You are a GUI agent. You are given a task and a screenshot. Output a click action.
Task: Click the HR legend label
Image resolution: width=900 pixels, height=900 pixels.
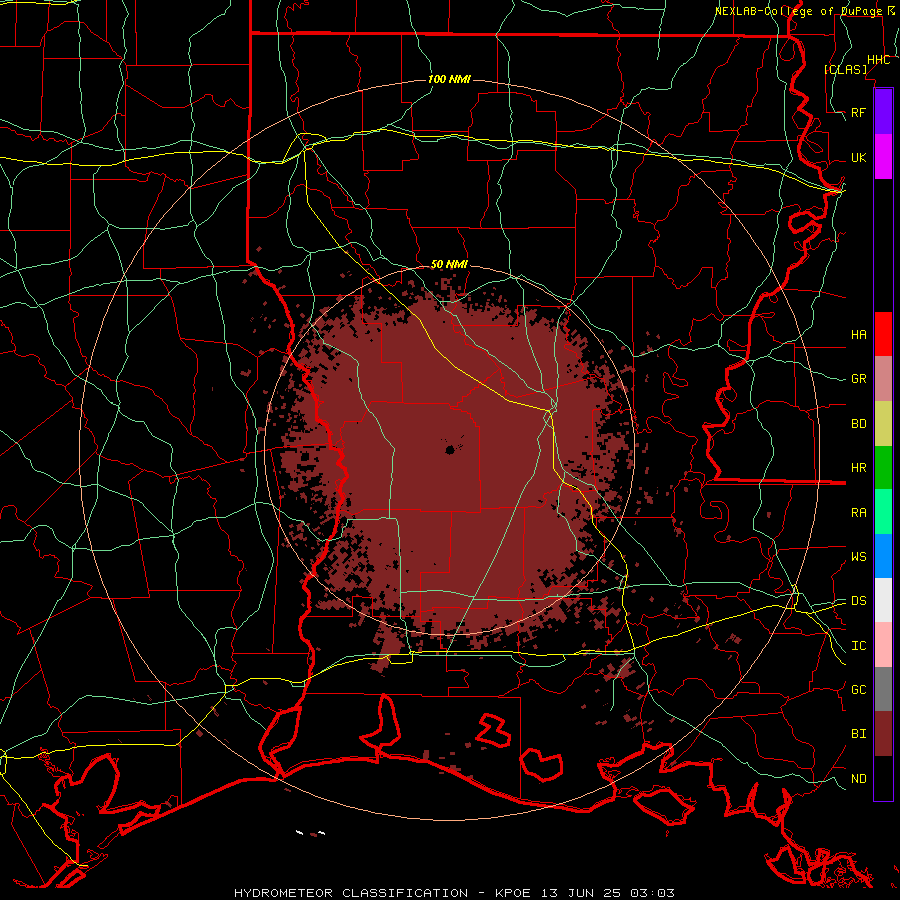(859, 468)
